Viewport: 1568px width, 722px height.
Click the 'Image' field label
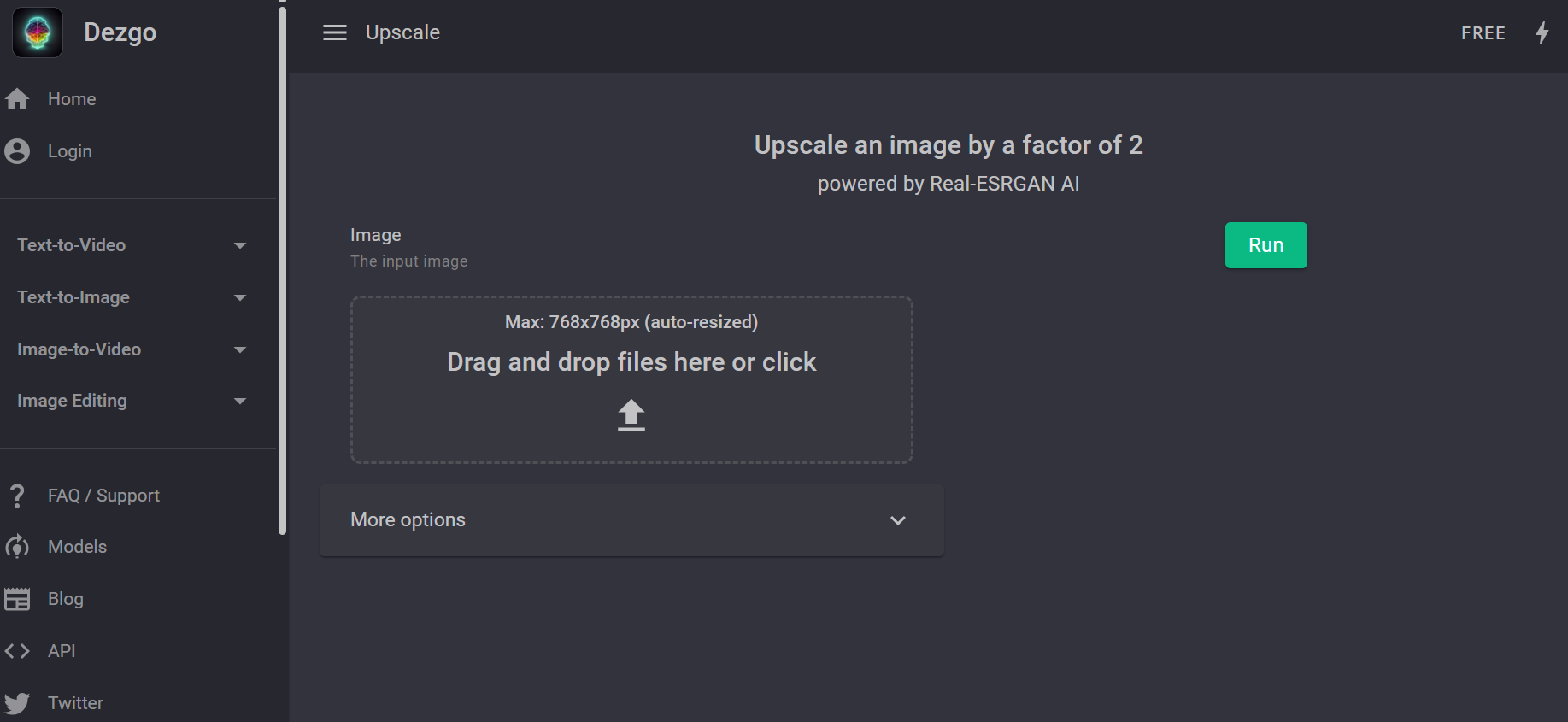[376, 235]
